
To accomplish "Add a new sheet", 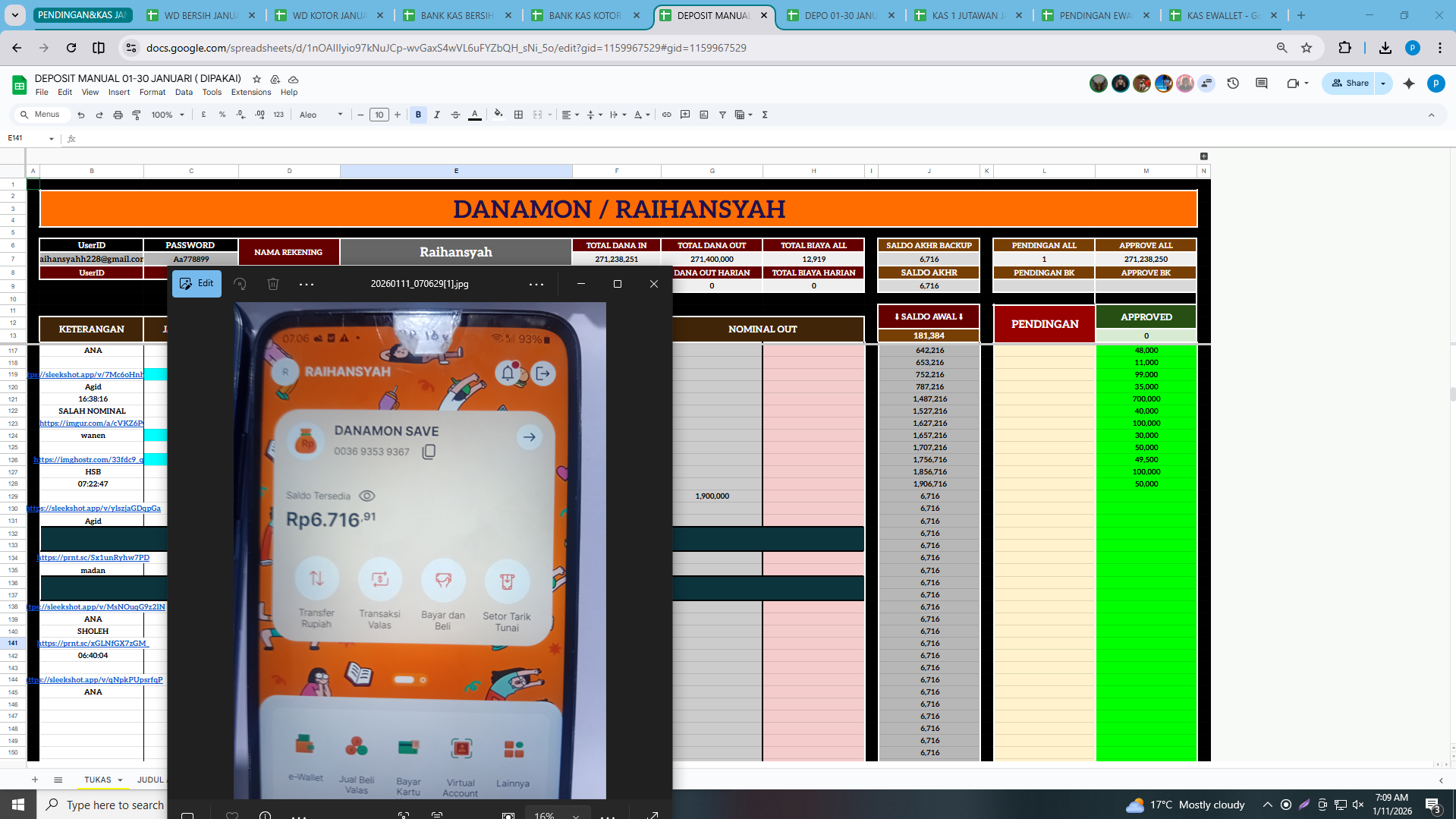I will click(x=35, y=780).
